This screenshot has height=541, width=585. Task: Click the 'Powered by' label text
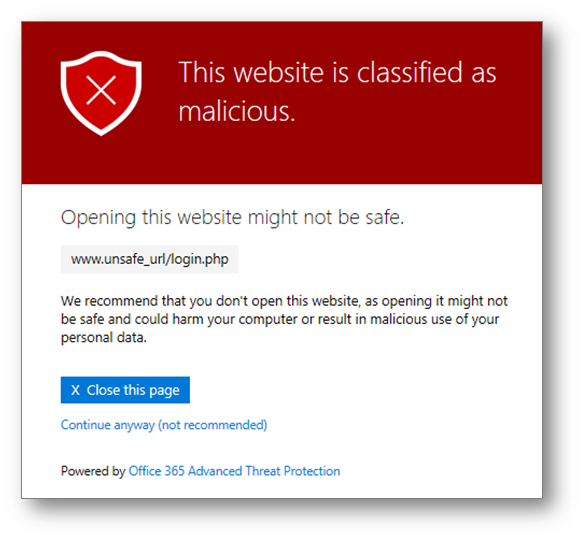93,471
